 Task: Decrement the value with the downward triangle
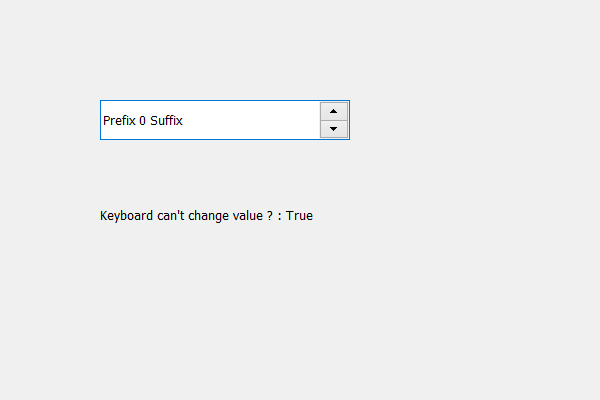point(333,129)
